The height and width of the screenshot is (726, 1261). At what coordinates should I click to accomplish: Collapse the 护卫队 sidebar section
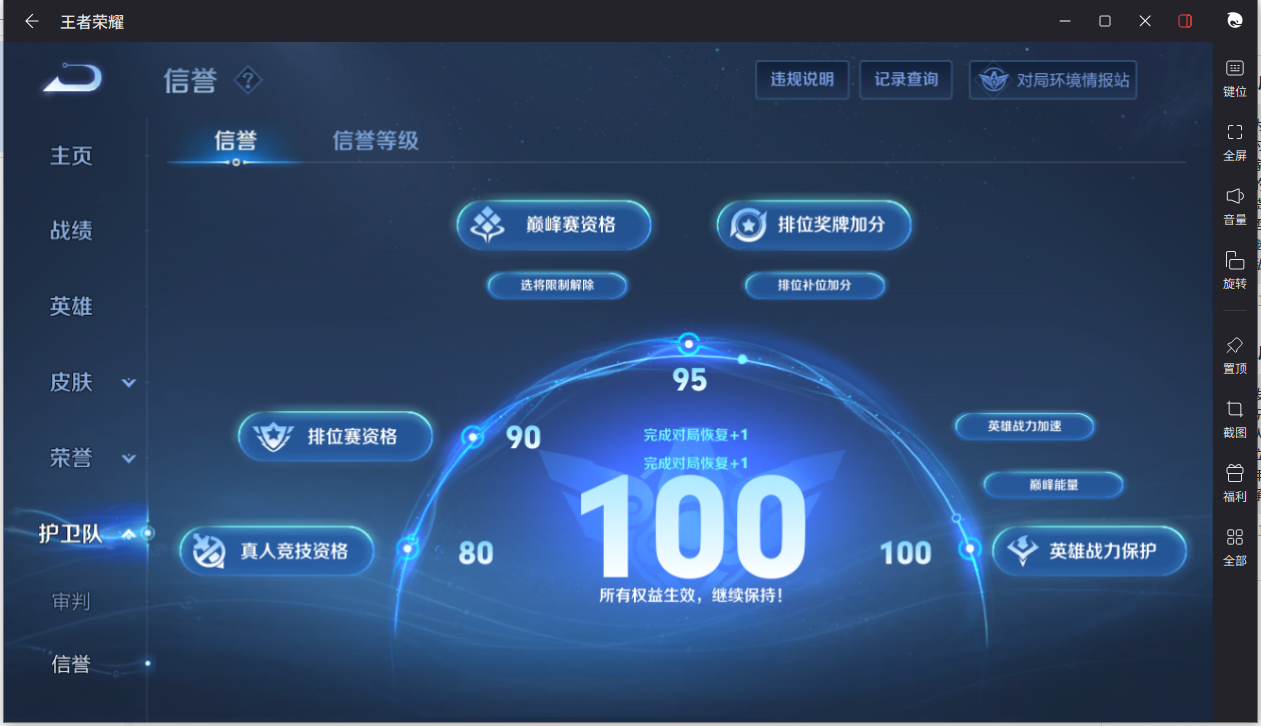(128, 533)
